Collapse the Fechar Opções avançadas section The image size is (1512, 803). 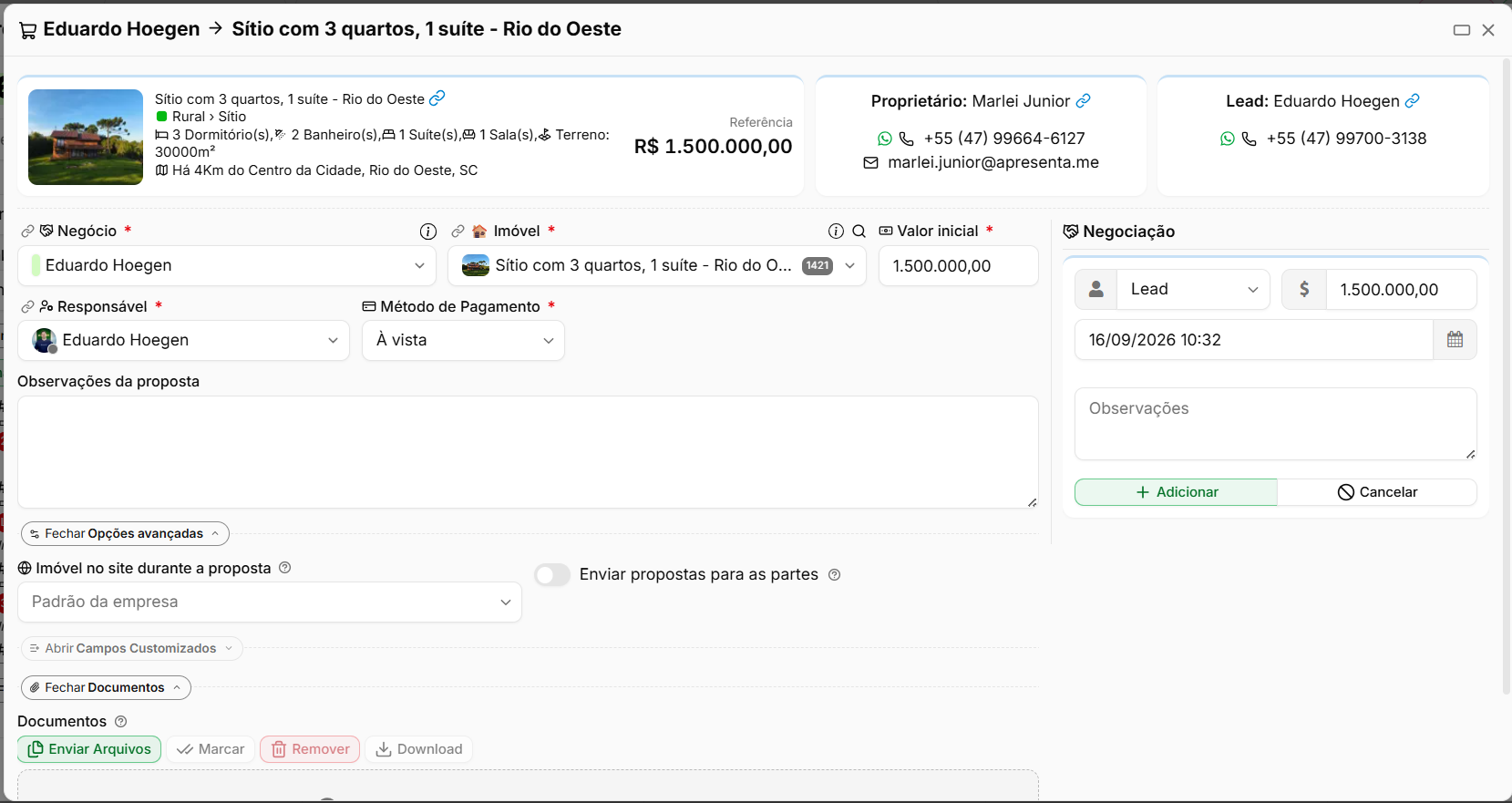(x=125, y=534)
